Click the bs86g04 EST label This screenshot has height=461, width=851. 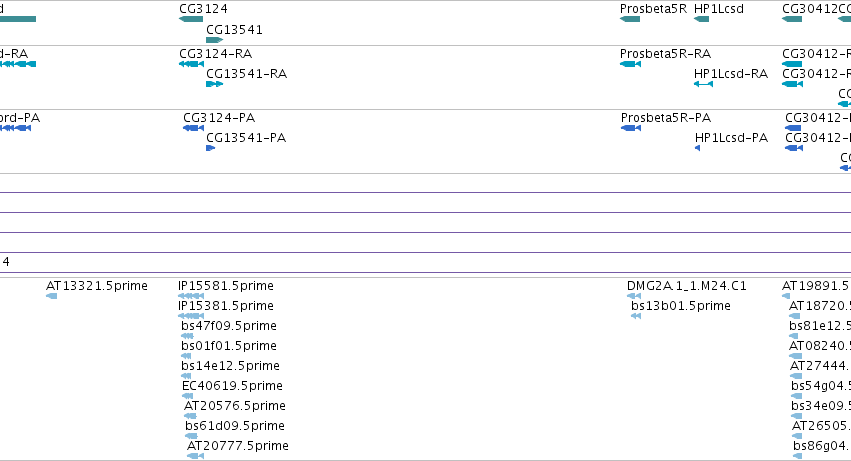(822, 446)
